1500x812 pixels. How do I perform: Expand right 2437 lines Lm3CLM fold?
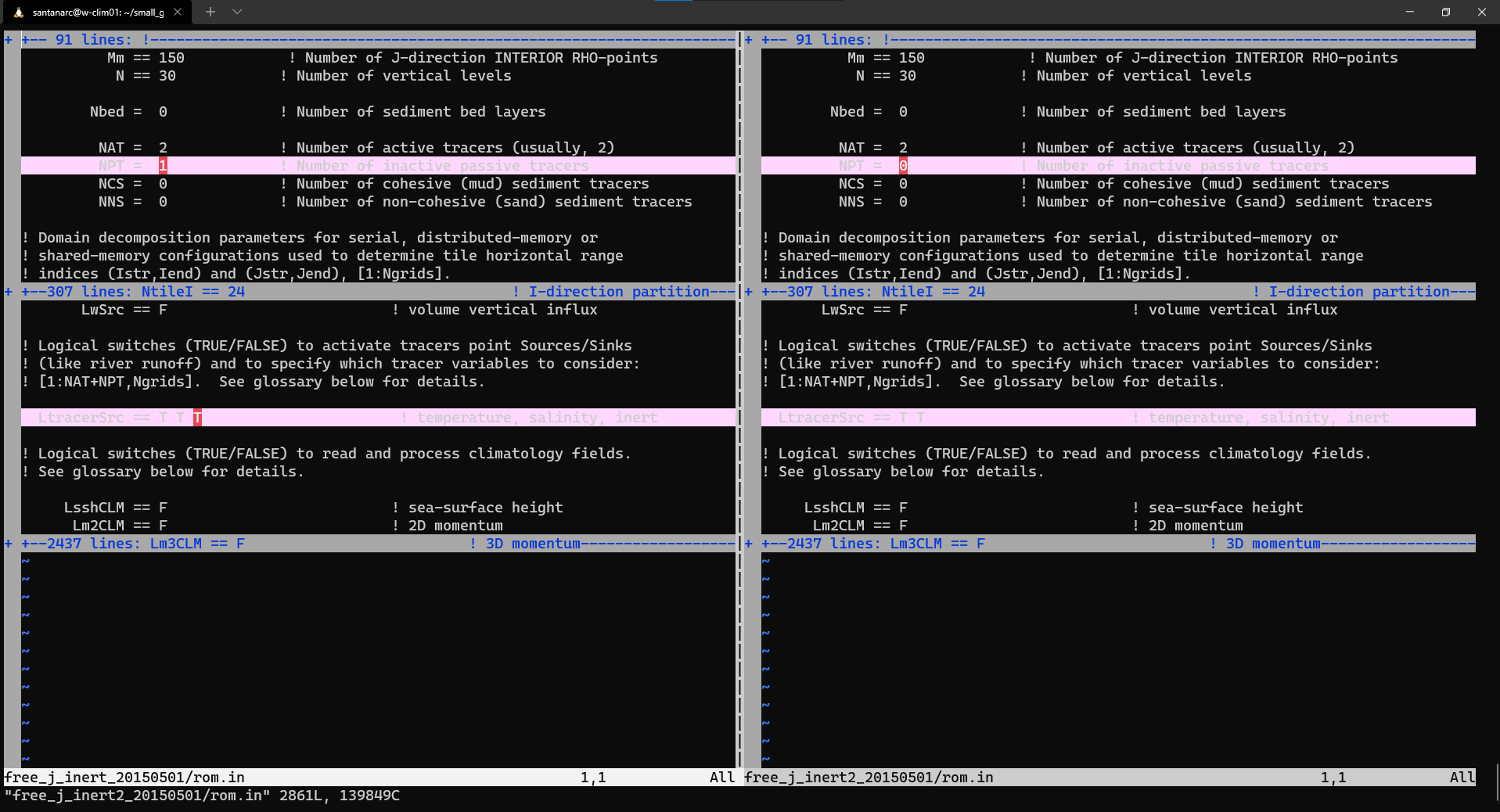pyautogui.click(x=873, y=544)
